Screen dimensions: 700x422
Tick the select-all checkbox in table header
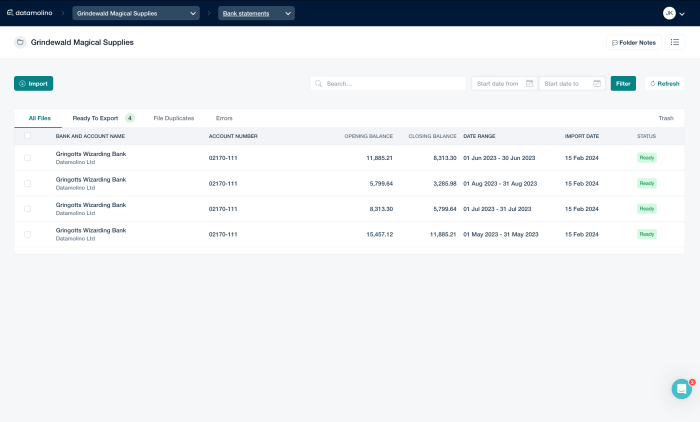click(28, 136)
